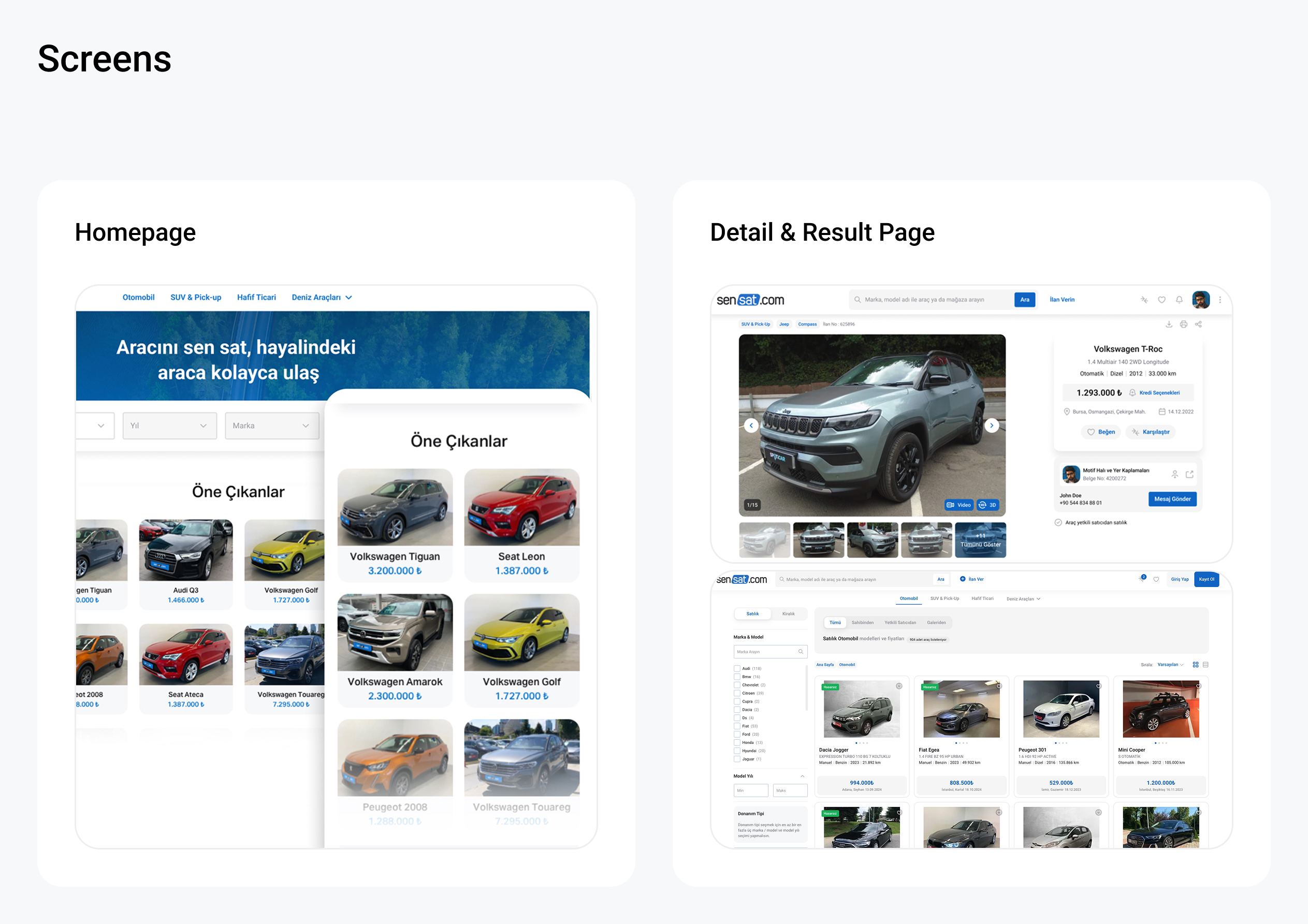Select the Galeriden seller tab
Image resolution: width=1308 pixels, height=924 pixels.
936,623
